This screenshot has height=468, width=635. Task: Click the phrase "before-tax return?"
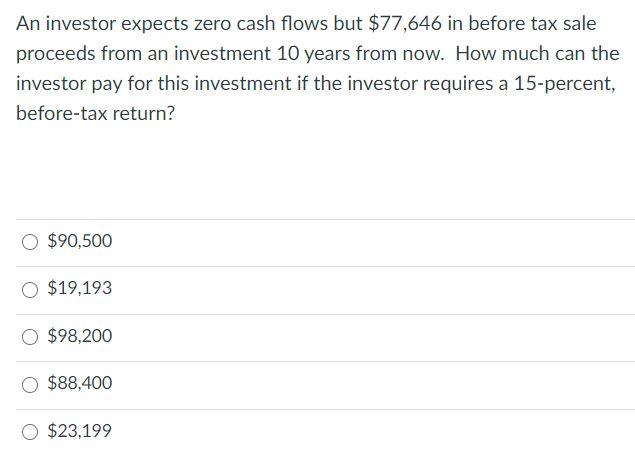pos(95,113)
